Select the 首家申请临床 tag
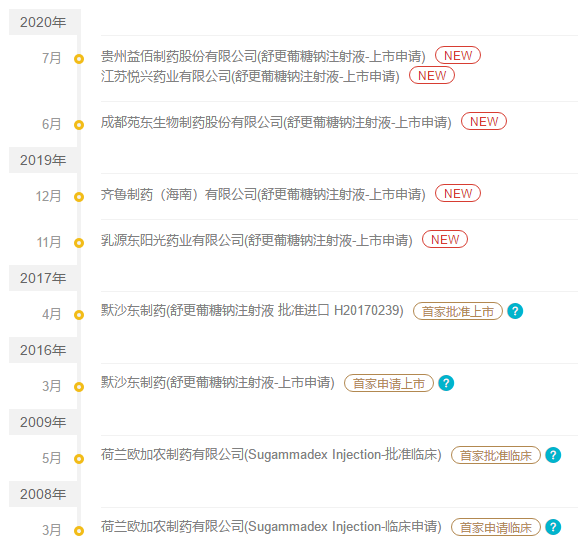The image size is (578, 550). click(x=496, y=527)
